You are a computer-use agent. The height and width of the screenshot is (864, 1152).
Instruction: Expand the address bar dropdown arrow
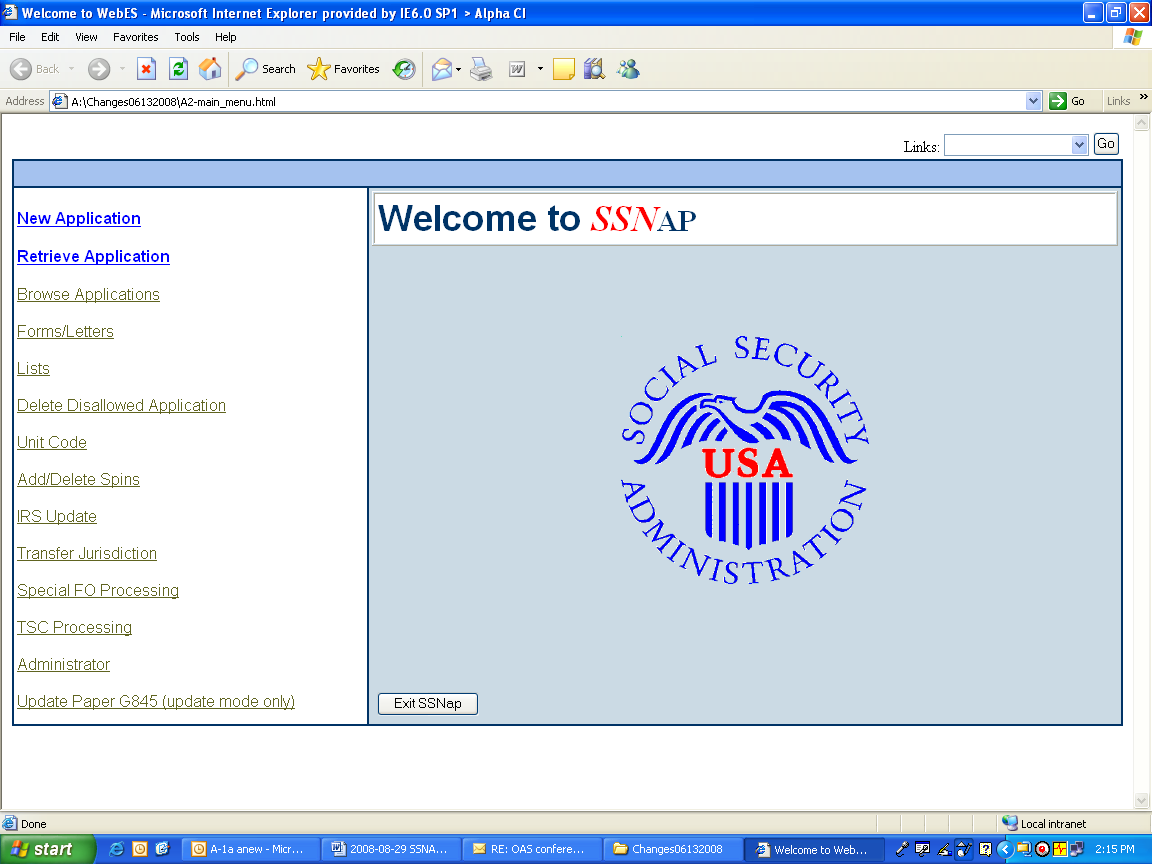click(x=1034, y=101)
